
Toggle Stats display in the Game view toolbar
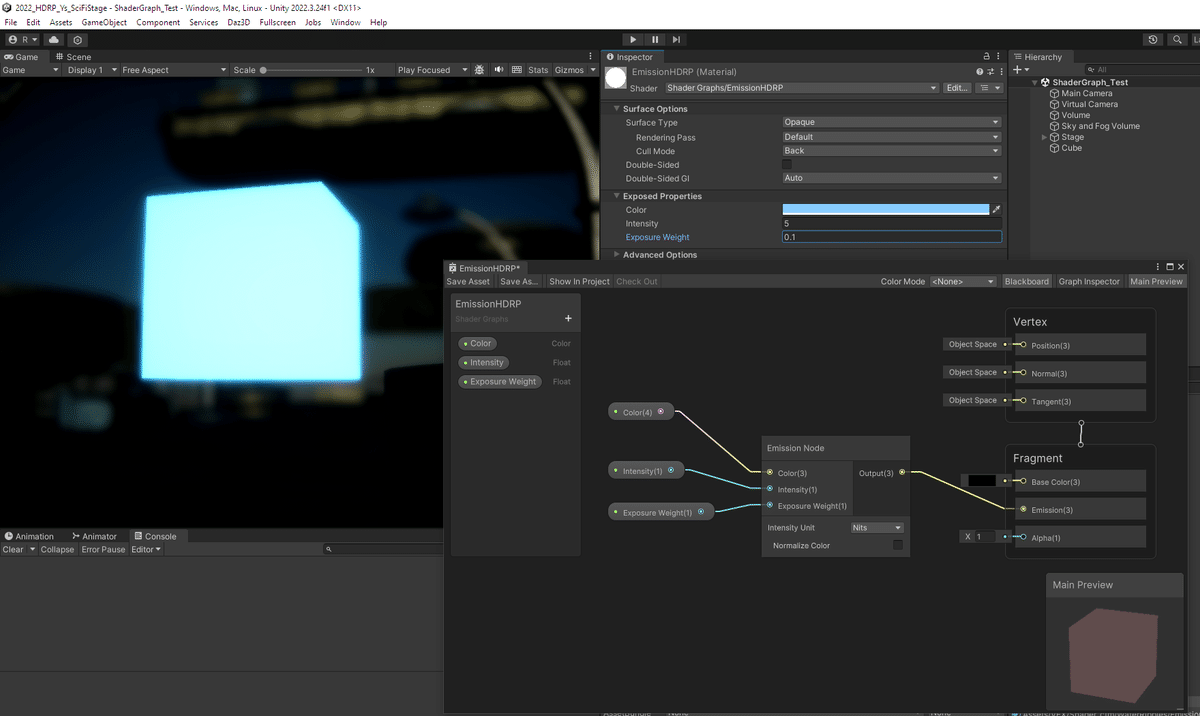click(537, 70)
